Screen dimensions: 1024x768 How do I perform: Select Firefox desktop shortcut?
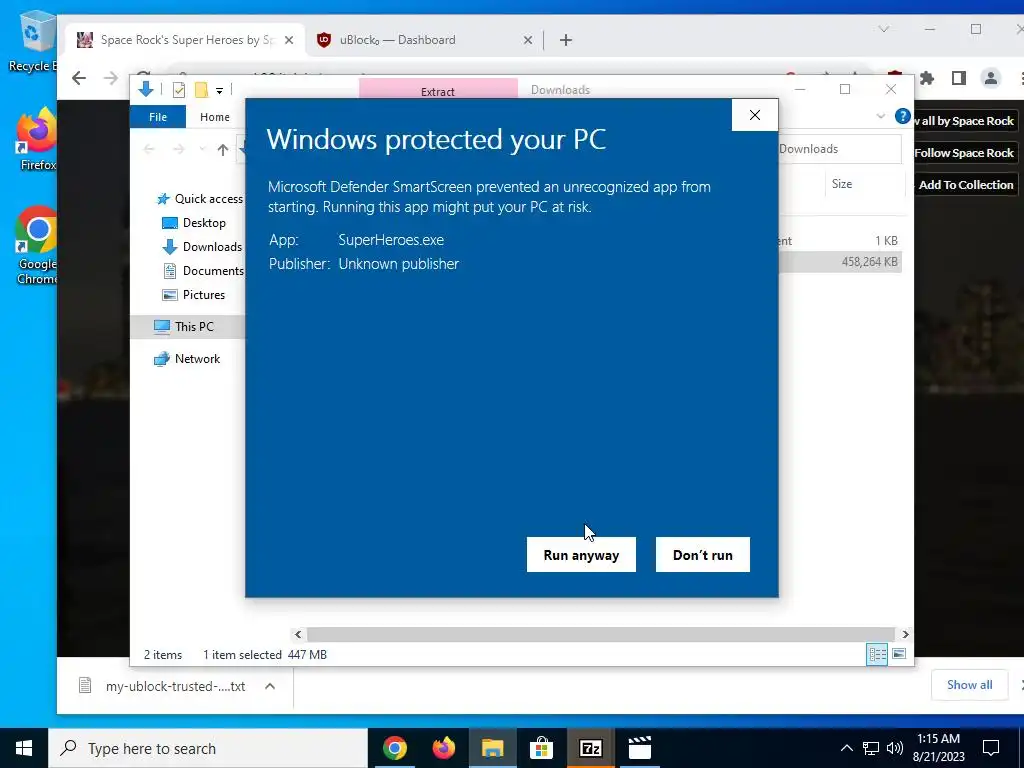[x=37, y=140]
